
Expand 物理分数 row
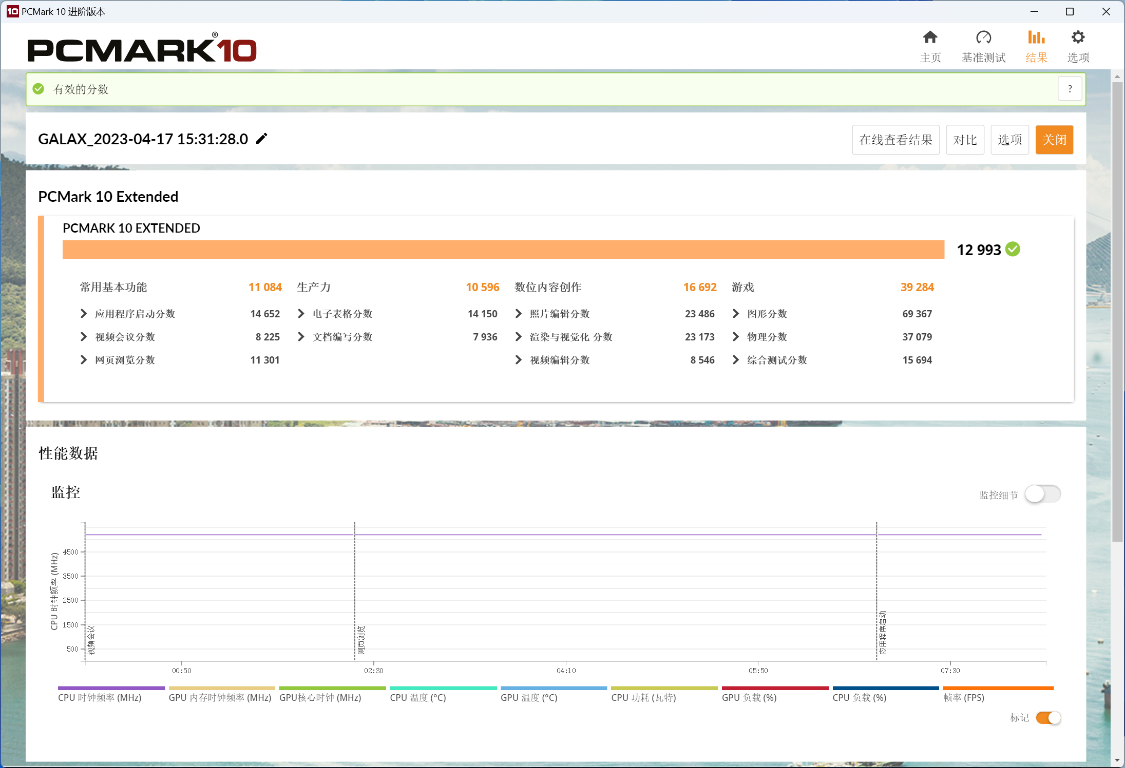pos(760,337)
